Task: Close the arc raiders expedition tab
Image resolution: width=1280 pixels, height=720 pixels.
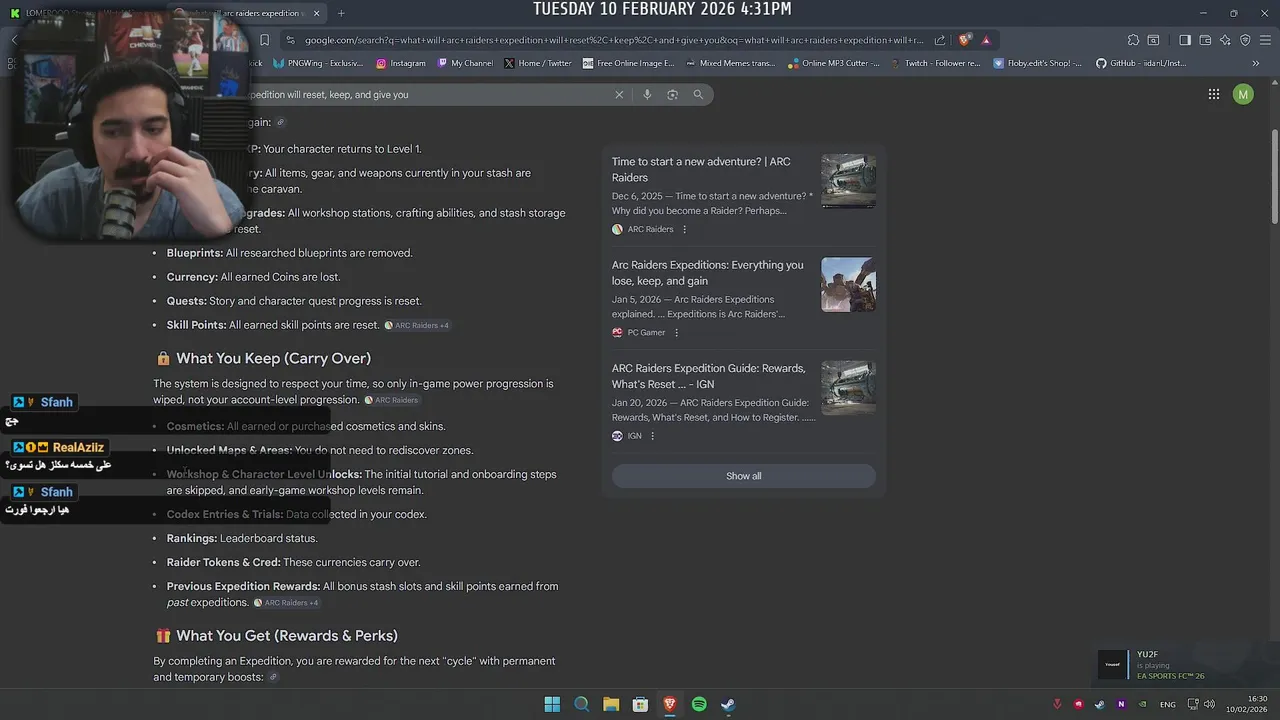Action: coord(317,13)
